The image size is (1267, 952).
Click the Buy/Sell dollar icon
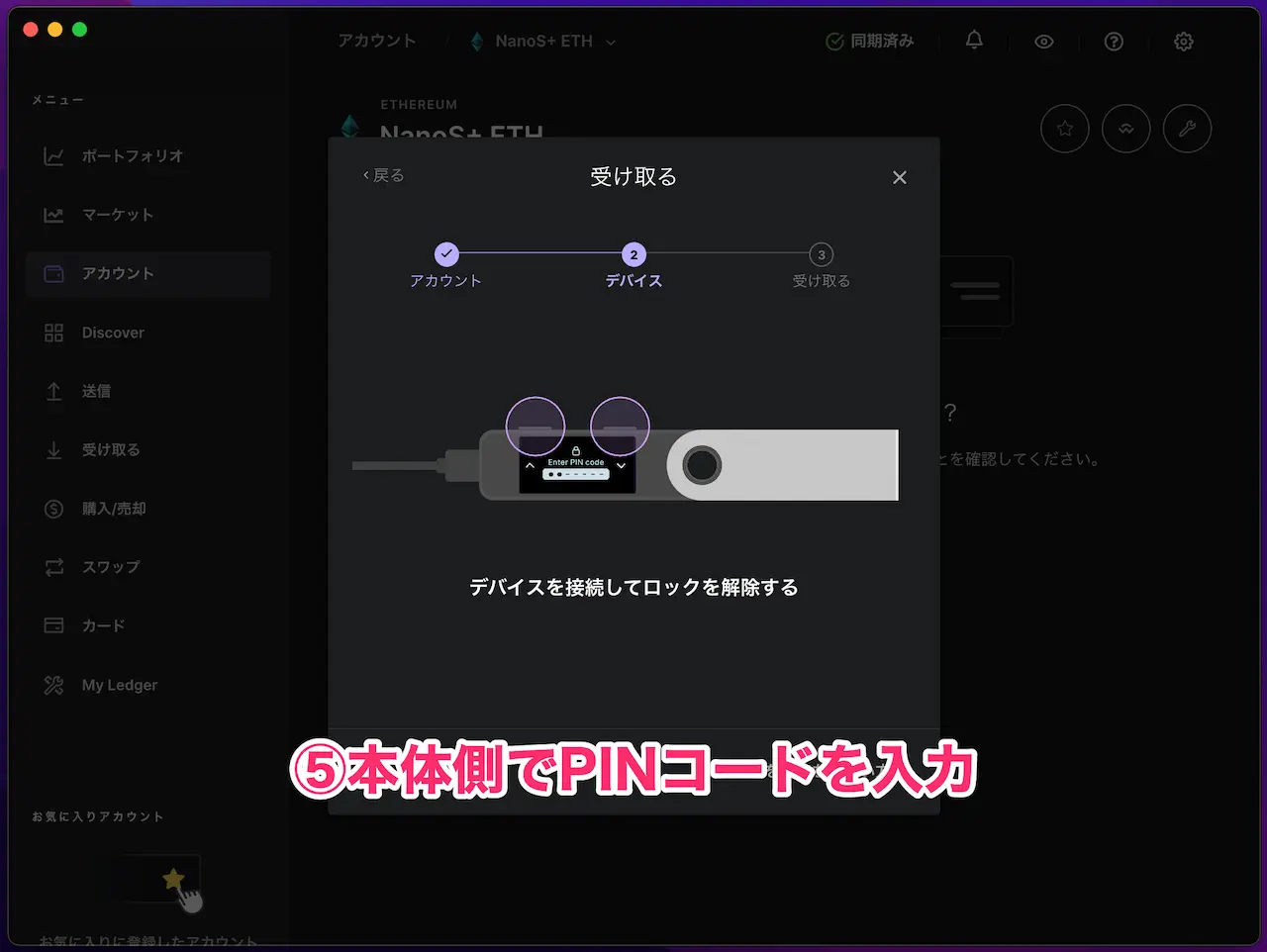coord(54,509)
